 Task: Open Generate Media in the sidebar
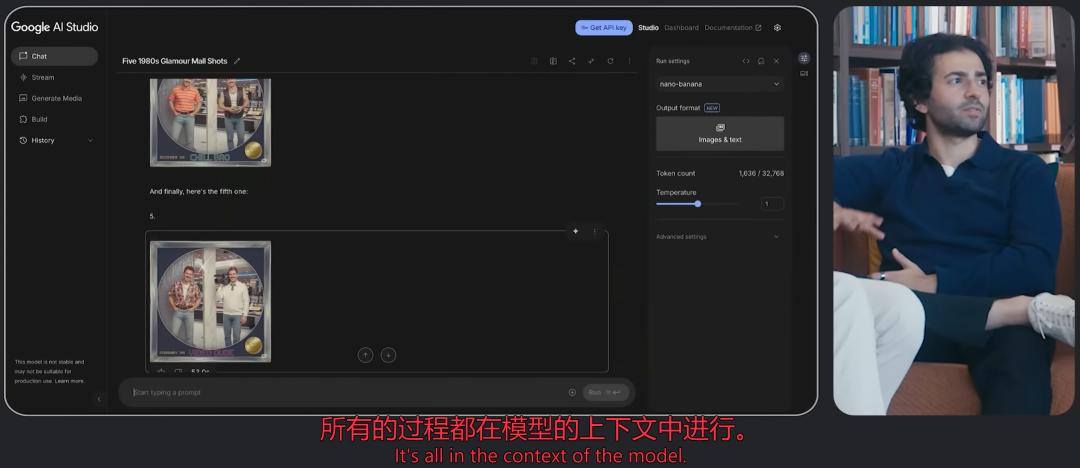pos(54,99)
